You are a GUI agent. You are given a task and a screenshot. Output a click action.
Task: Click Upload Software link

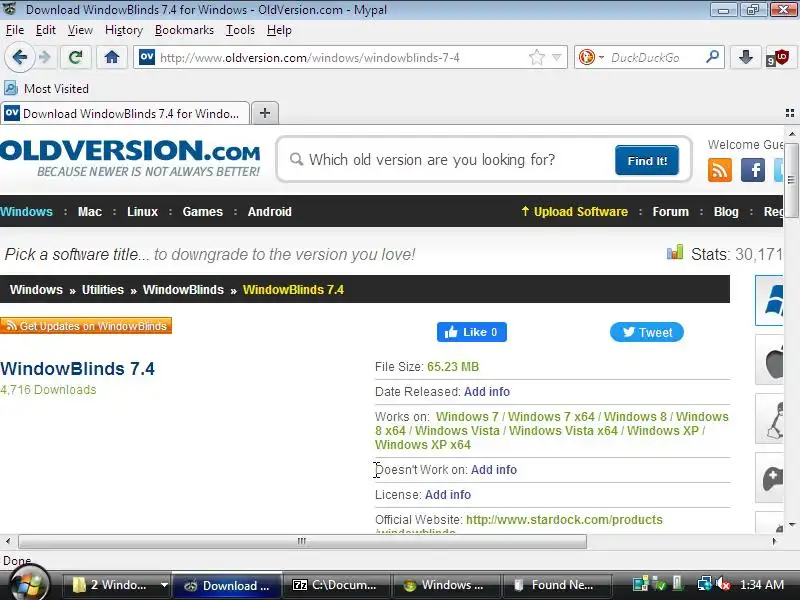coord(574,211)
